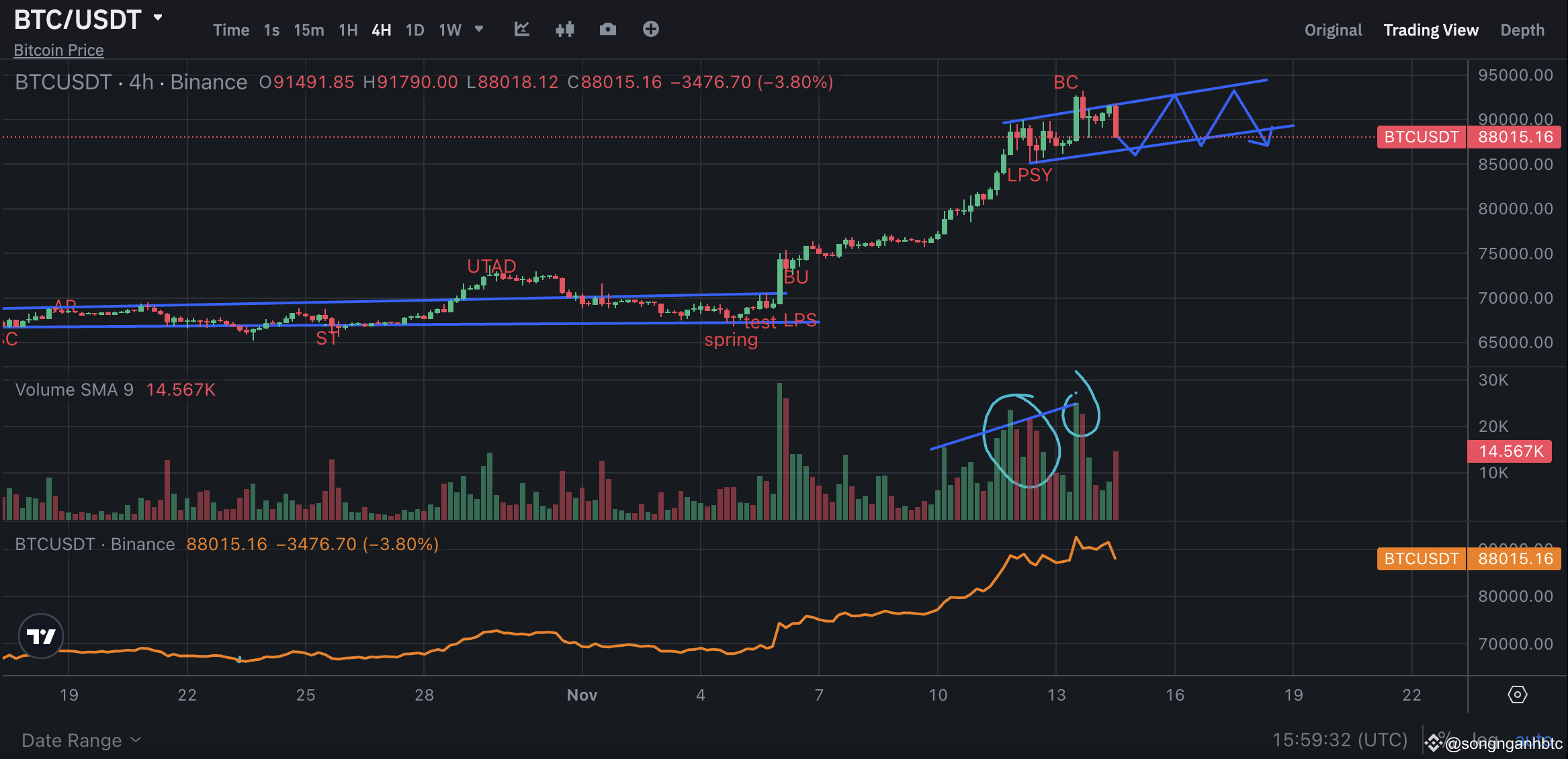The width and height of the screenshot is (1568, 759).
Task: Click the Time interval button
Action: click(230, 30)
